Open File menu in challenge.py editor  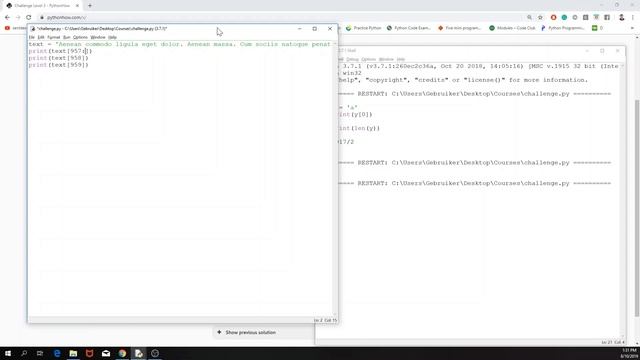point(31,37)
